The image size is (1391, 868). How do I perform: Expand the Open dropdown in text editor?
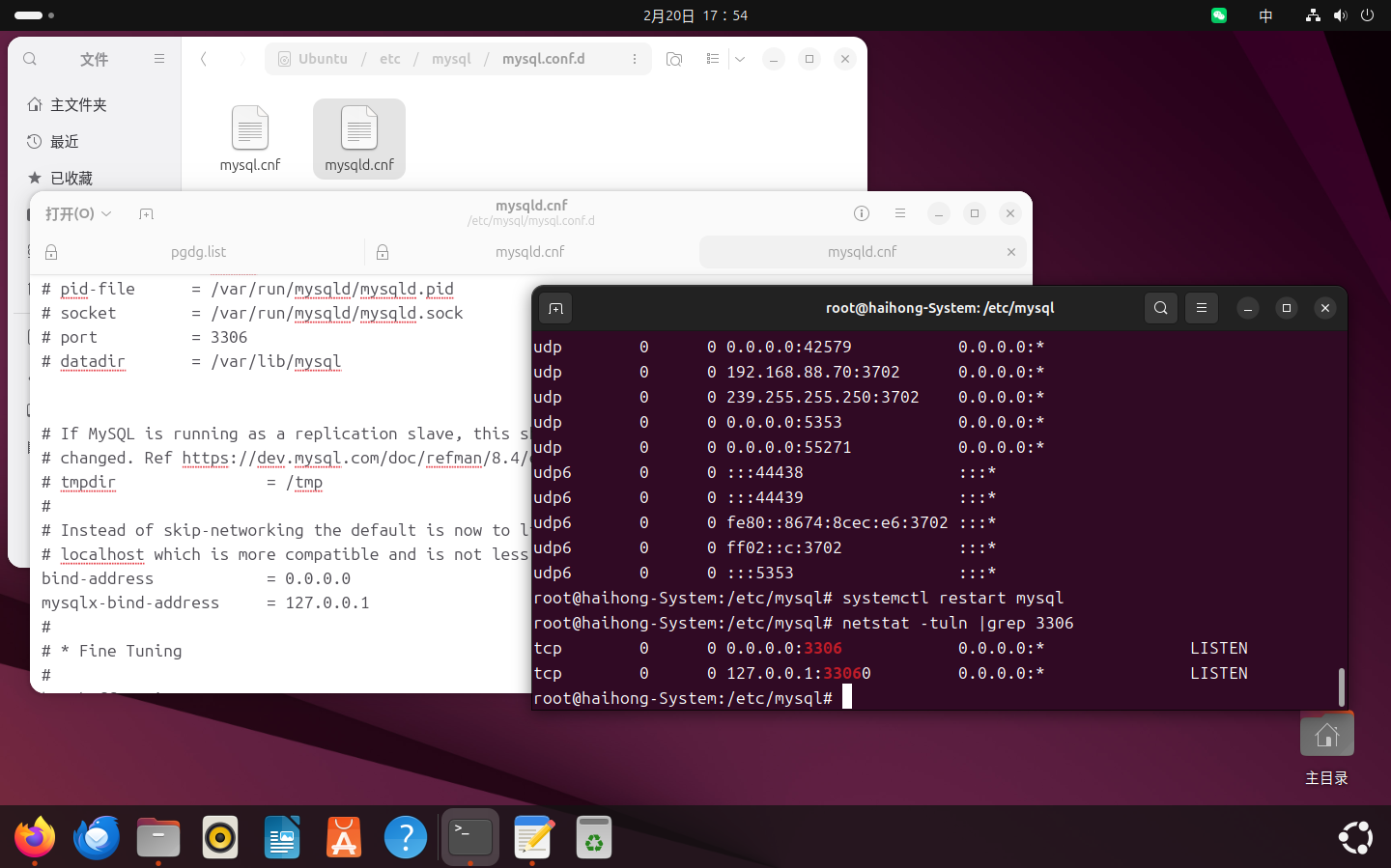click(78, 213)
